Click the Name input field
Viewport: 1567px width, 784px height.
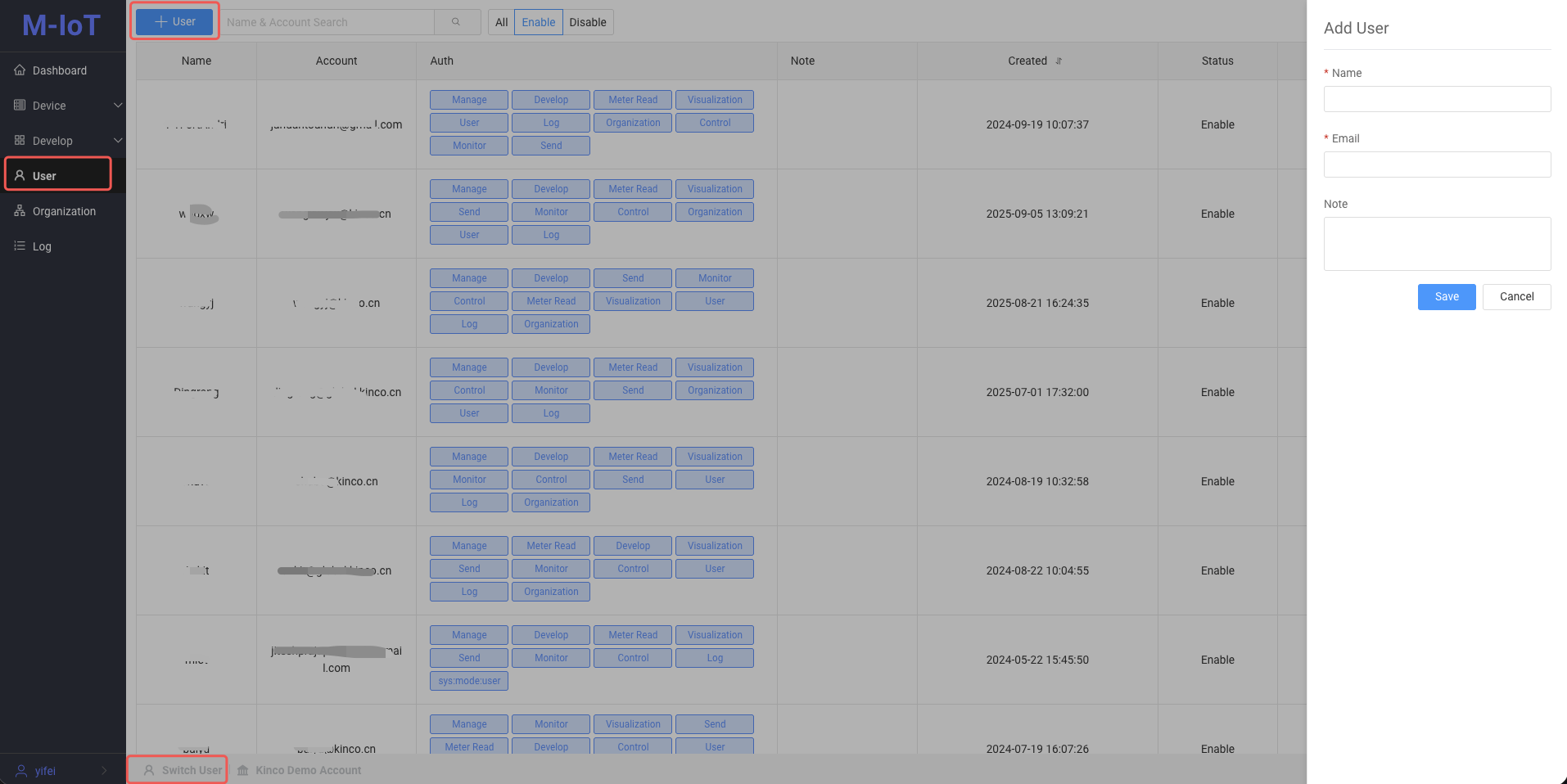coord(1437,99)
